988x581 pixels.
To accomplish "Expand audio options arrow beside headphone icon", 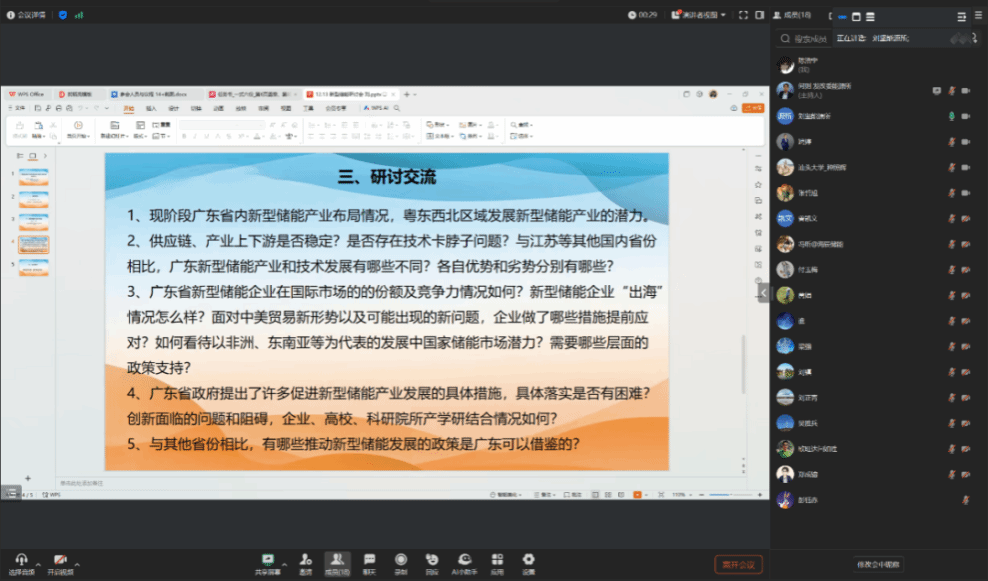I will pyautogui.click(x=38, y=562).
